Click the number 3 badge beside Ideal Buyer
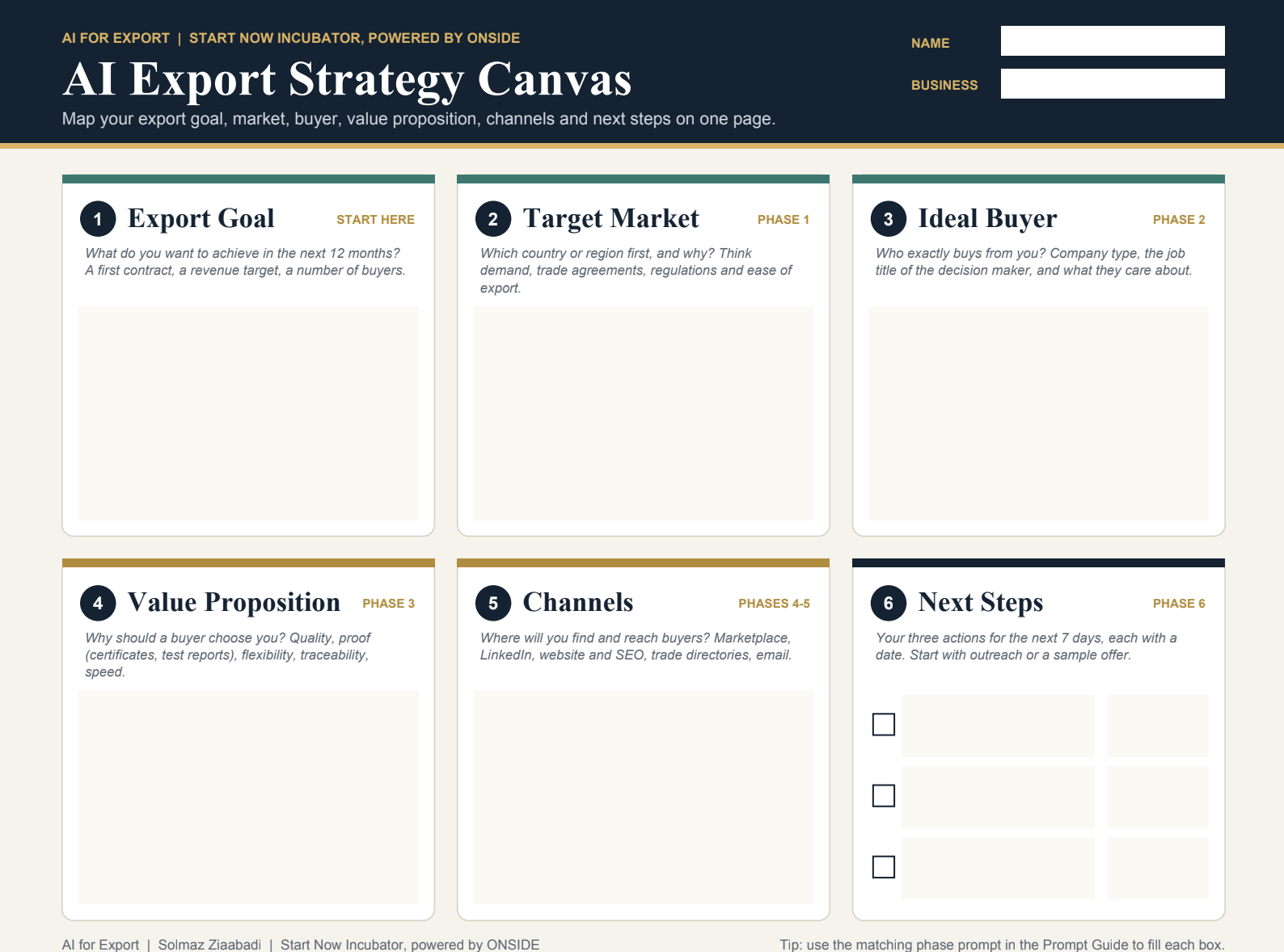The width and height of the screenshot is (1284, 952). (x=889, y=219)
